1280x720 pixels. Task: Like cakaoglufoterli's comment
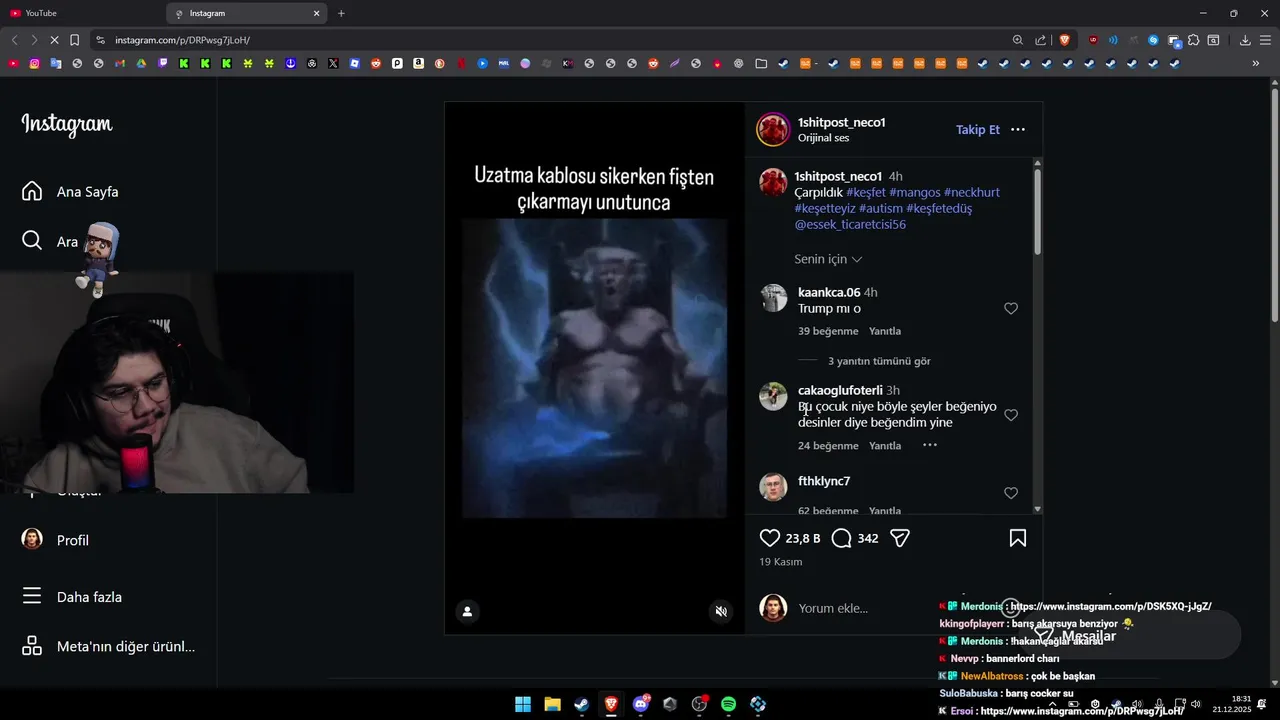pos(1011,415)
